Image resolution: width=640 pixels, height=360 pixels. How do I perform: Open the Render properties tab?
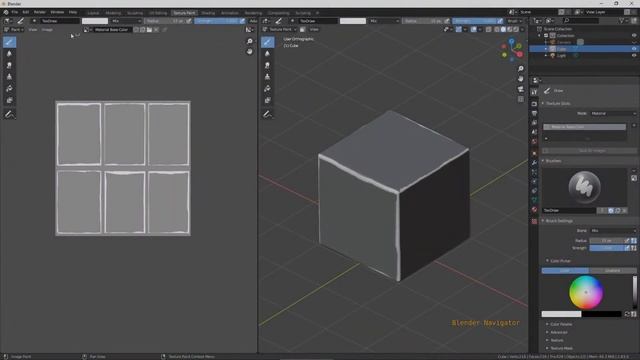534,104
